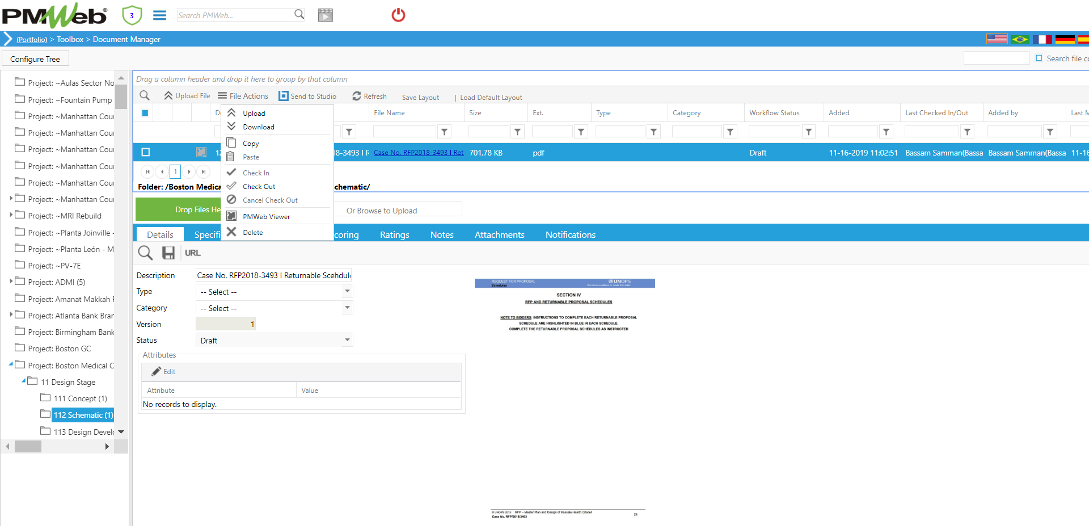Go to last page pager button
This screenshot has height=527, width=1089.
click(203, 171)
